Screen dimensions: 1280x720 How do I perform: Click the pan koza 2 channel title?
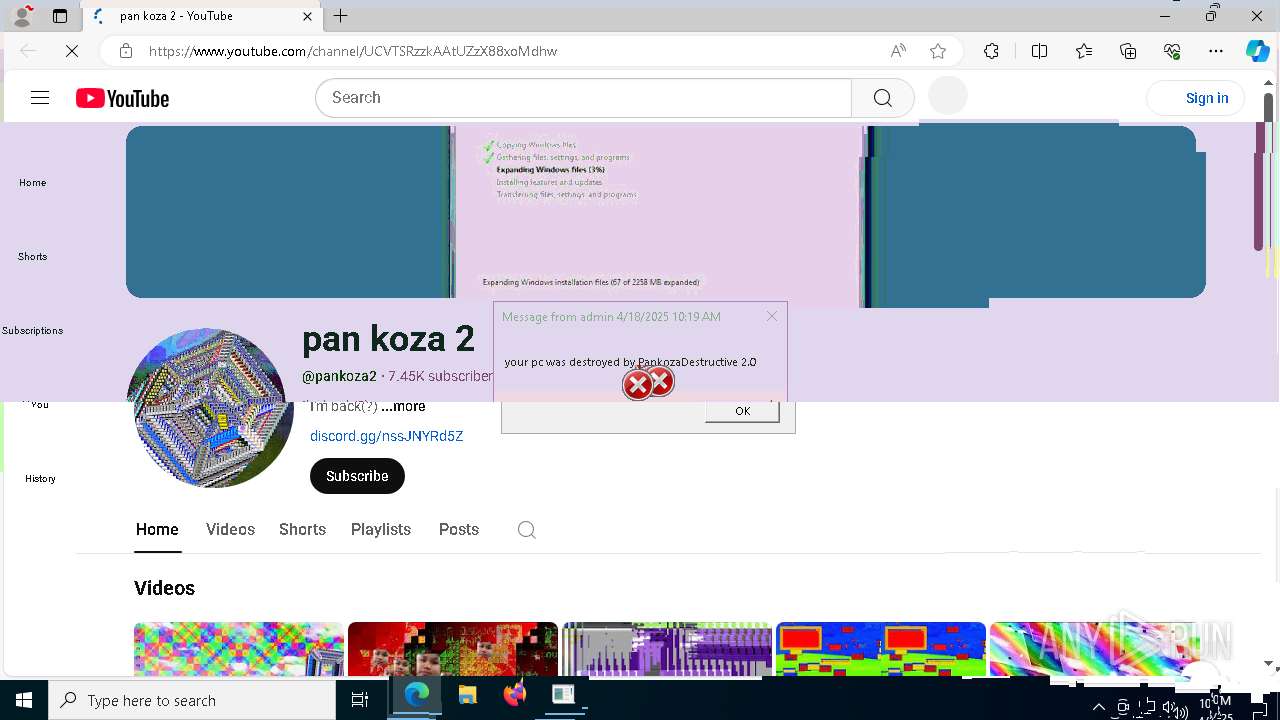pyautogui.click(x=388, y=339)
